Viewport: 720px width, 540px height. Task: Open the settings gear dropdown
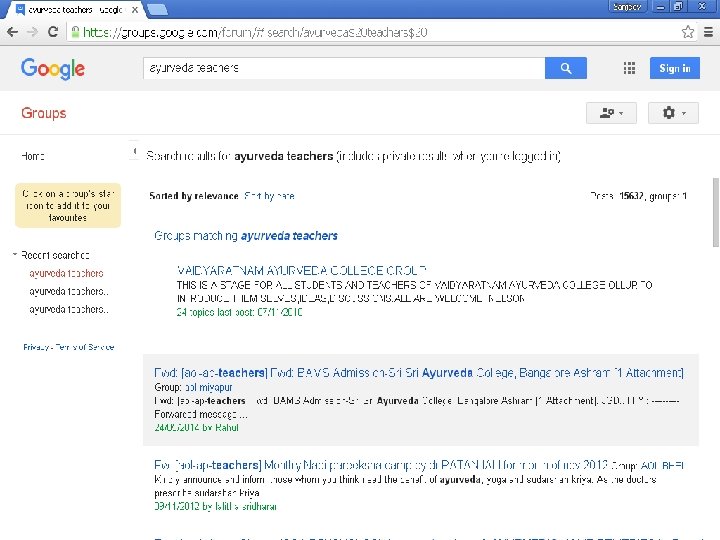point(673,113)
